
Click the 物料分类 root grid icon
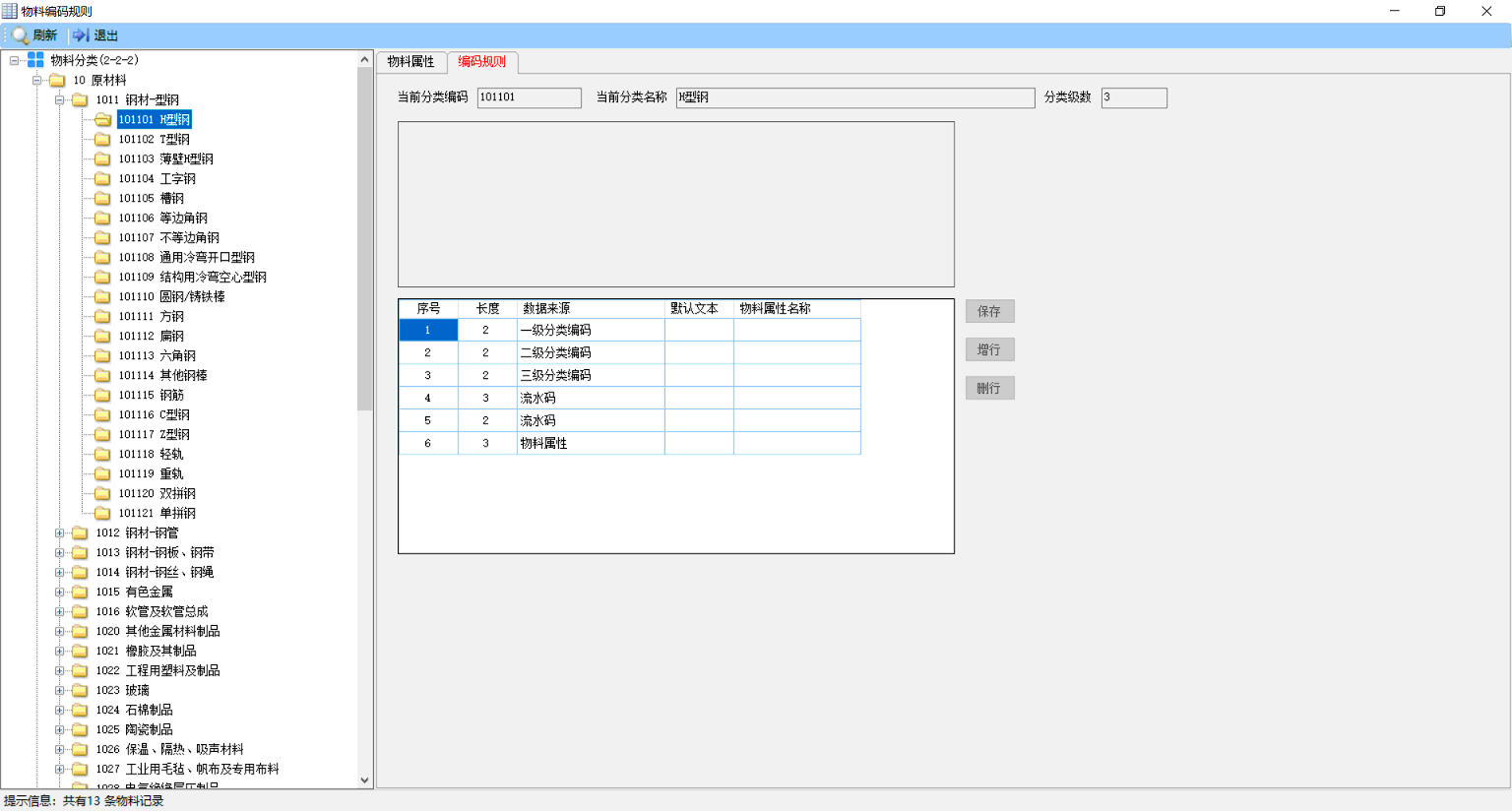point(35,60)
